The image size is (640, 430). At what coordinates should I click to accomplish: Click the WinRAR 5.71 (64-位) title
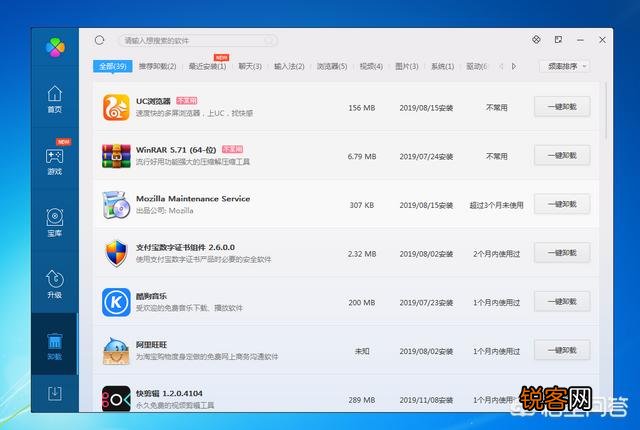pyautogui.click(x=176, y=150)
